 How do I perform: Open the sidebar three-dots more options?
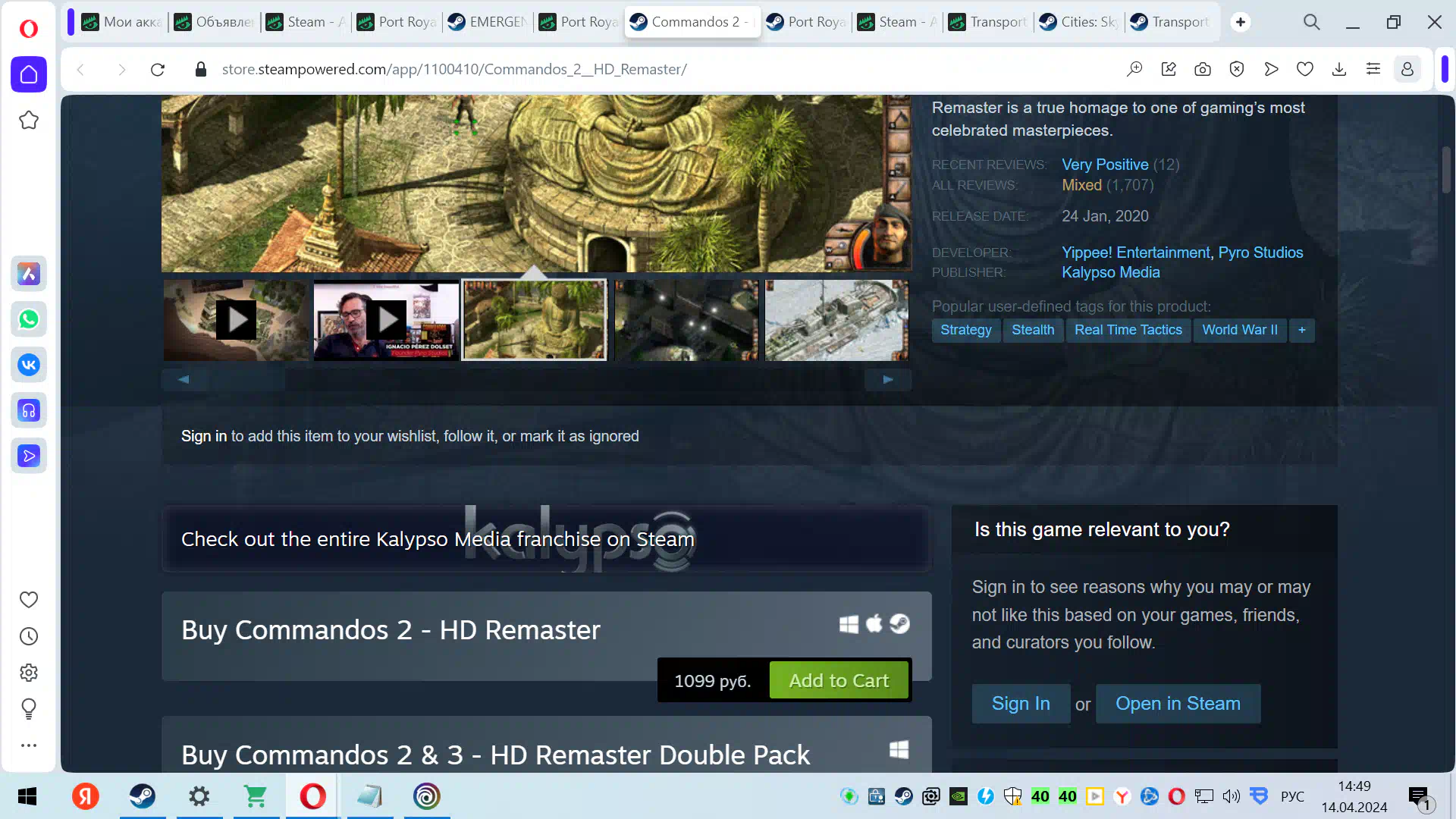tap(29, 745)
